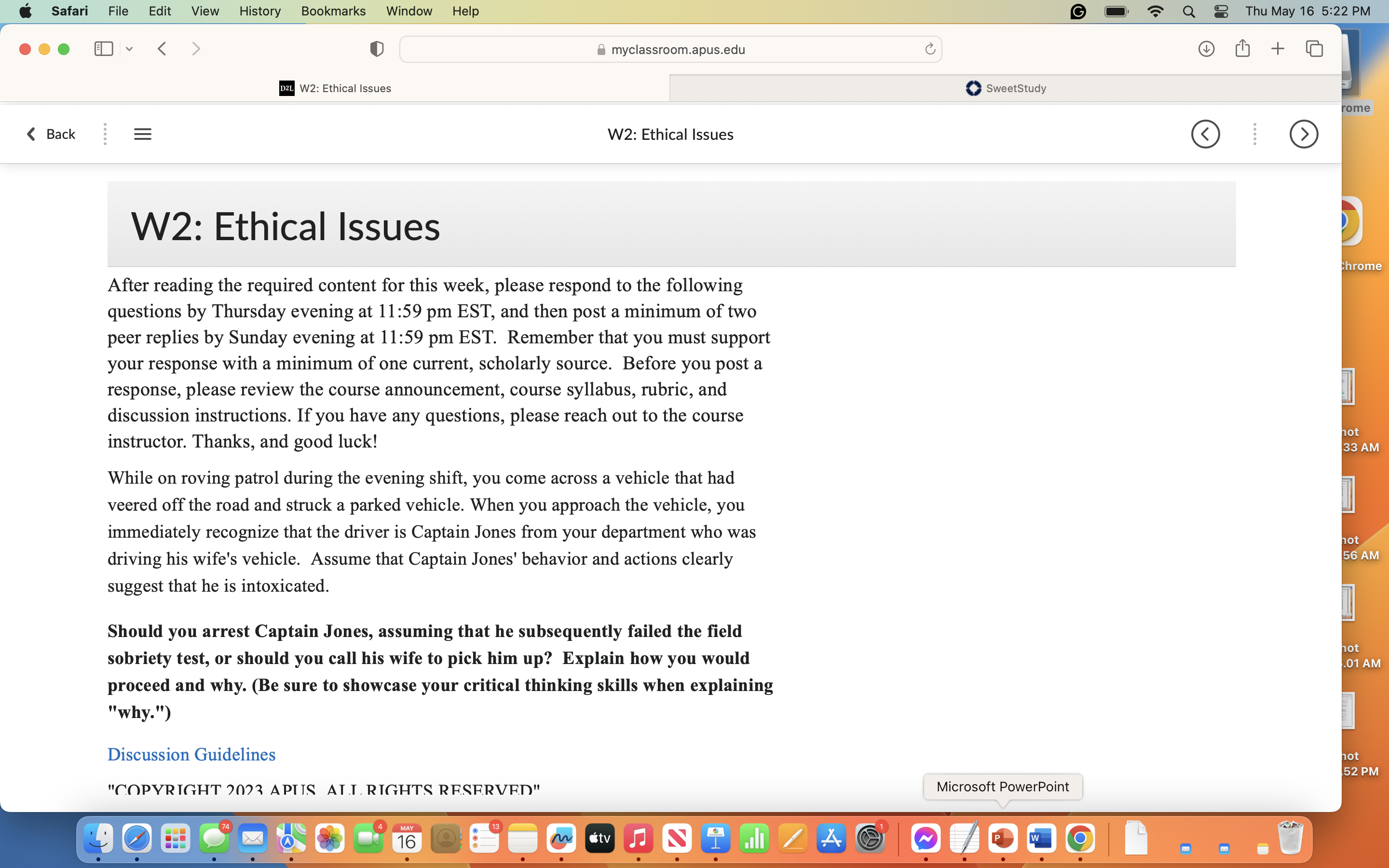Open Messenger from the Dock
1389x868 pixels.
tap(926, 839)
